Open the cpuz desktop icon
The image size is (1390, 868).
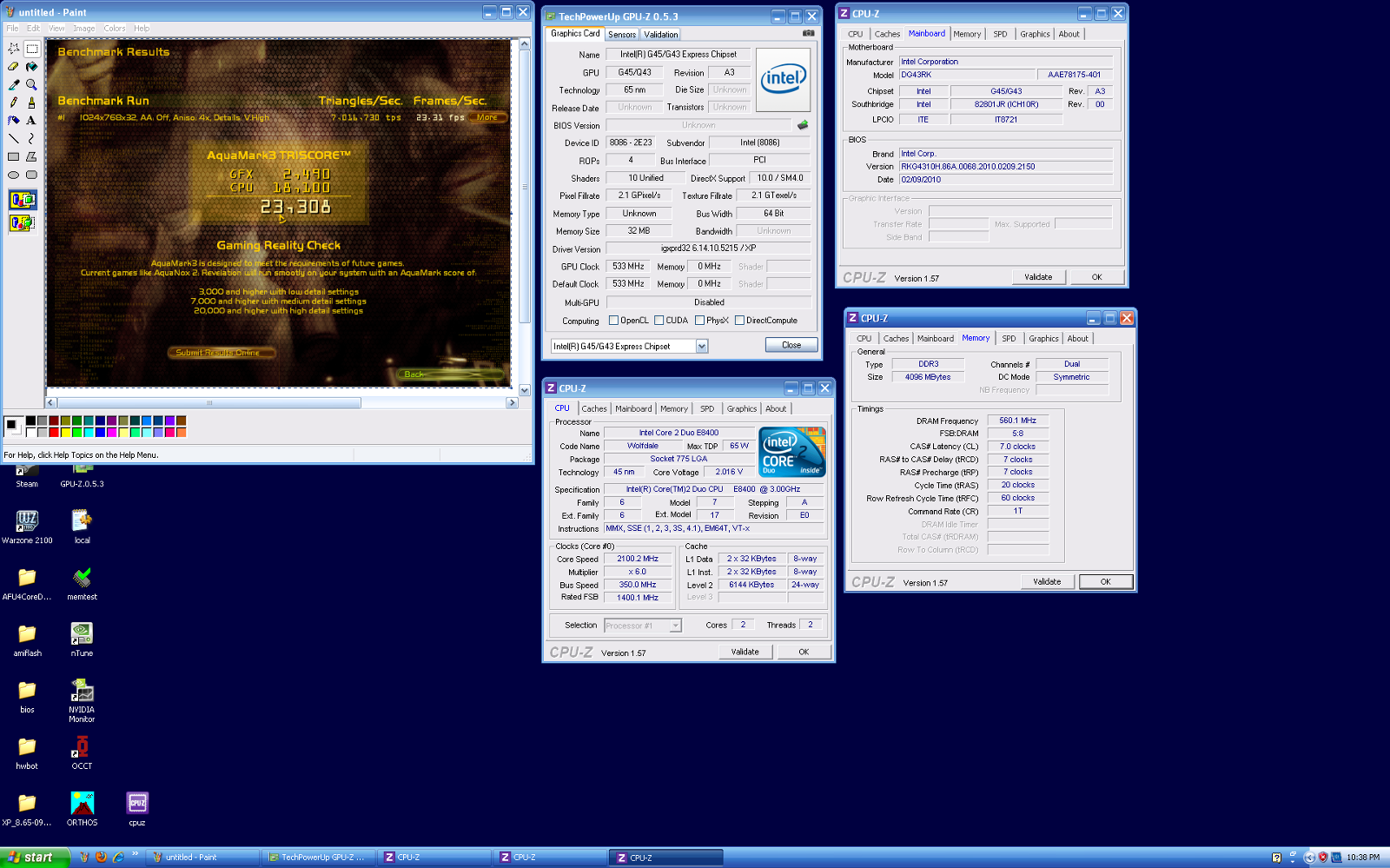coord(137,809)
